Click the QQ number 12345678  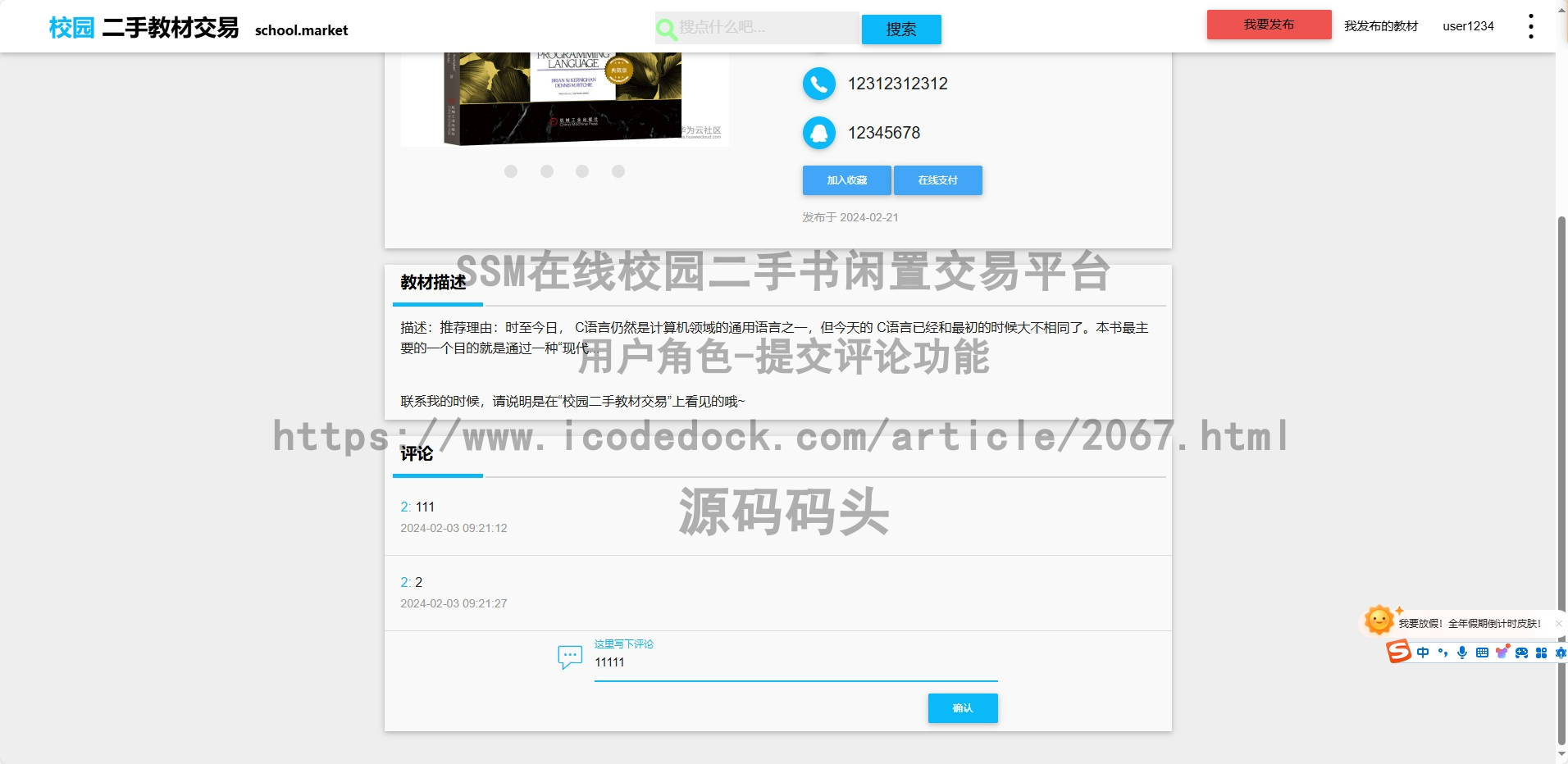coord(883,133)
